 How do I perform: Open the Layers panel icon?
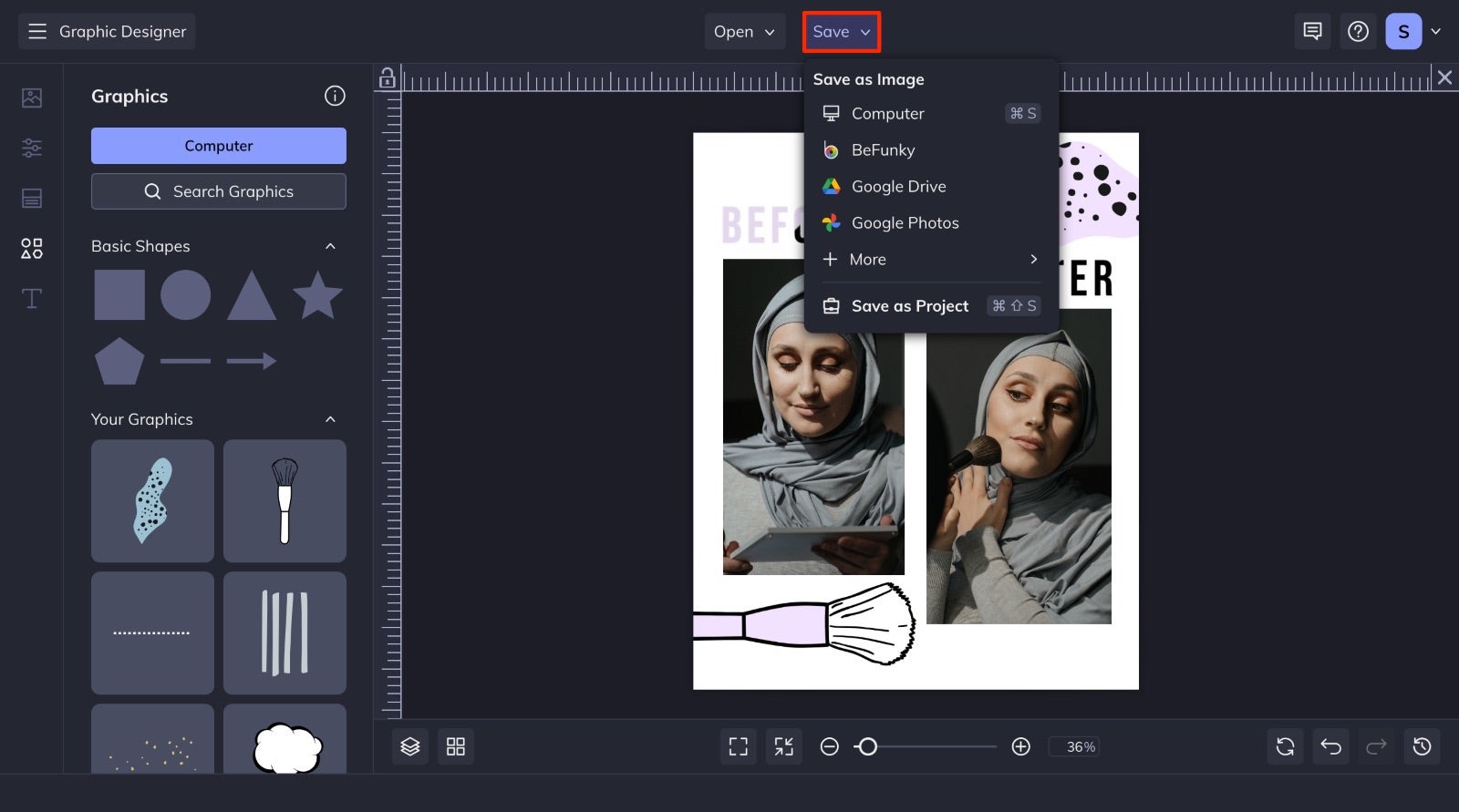(410, 746)
